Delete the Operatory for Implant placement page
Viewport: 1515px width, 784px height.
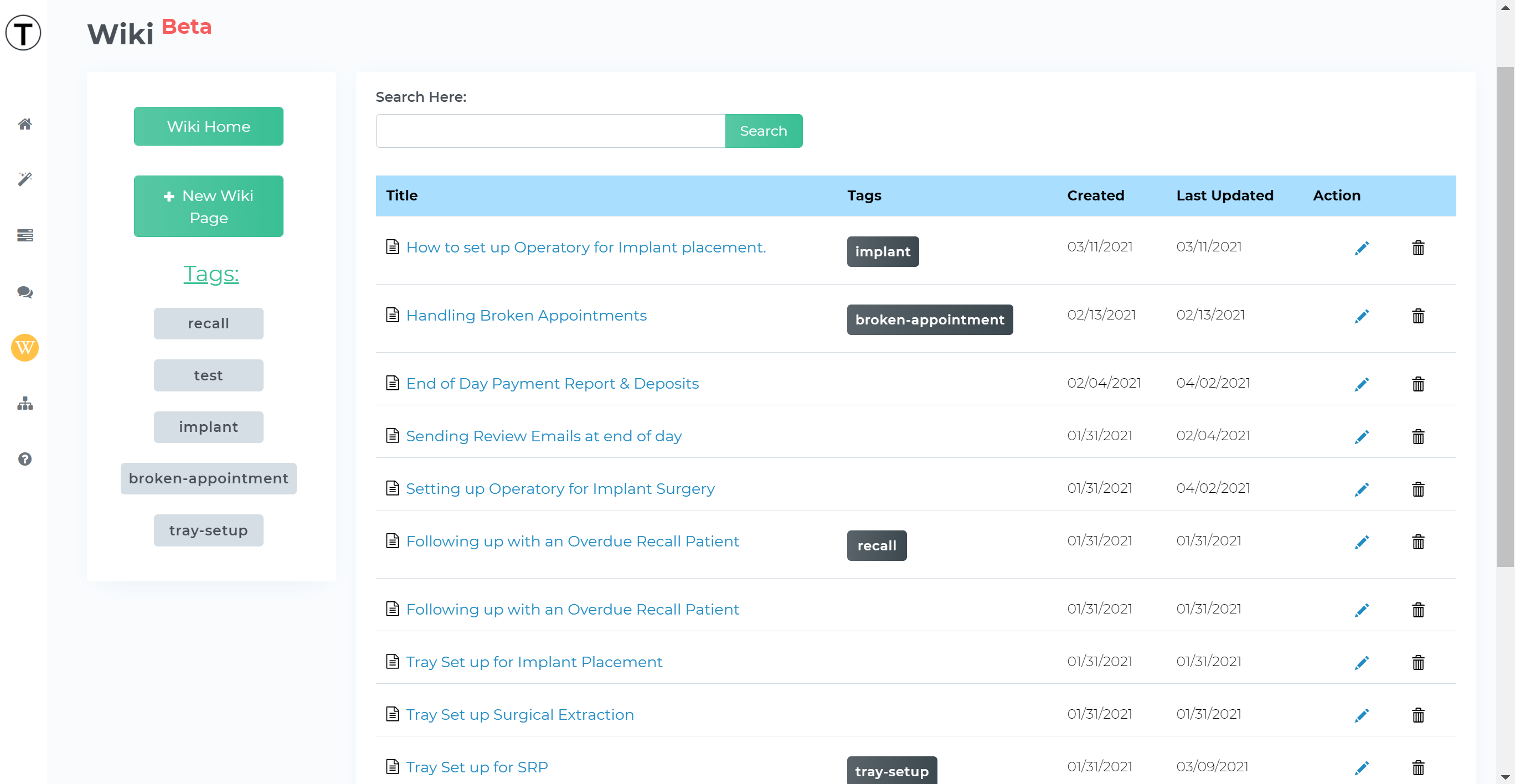(1418, 248)
